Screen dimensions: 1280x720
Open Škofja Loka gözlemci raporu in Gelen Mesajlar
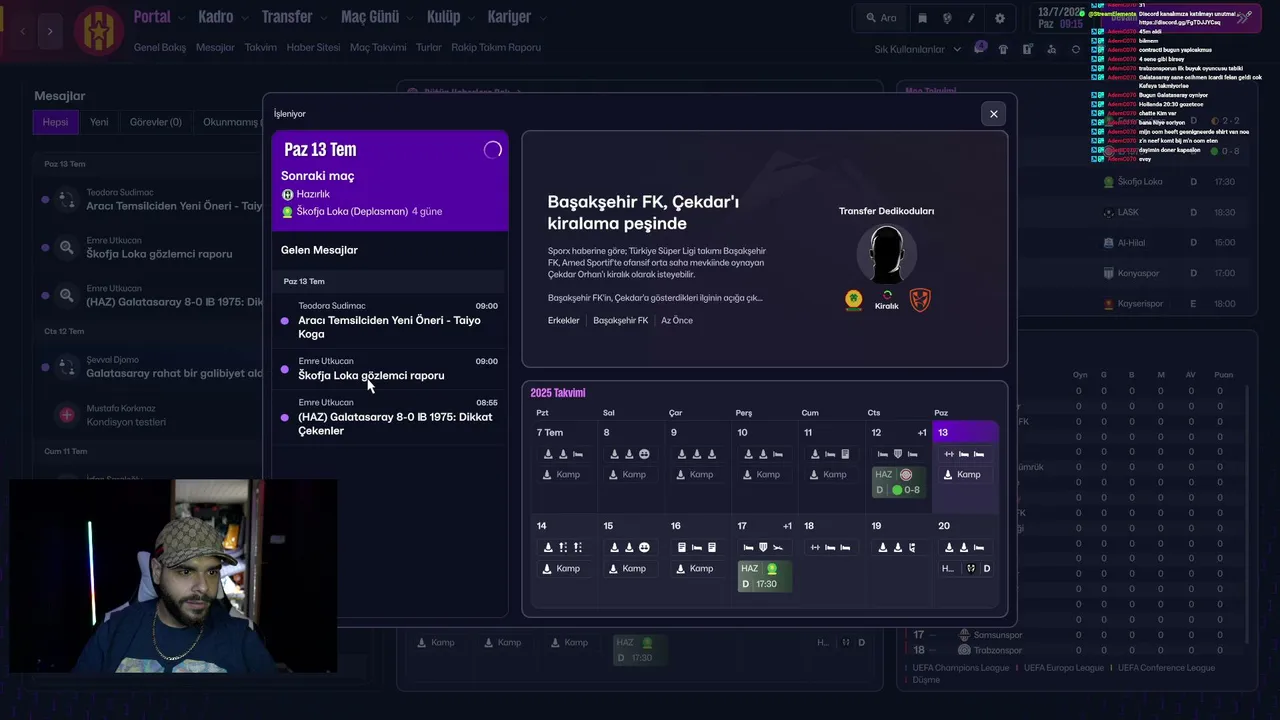pos(389,369)
